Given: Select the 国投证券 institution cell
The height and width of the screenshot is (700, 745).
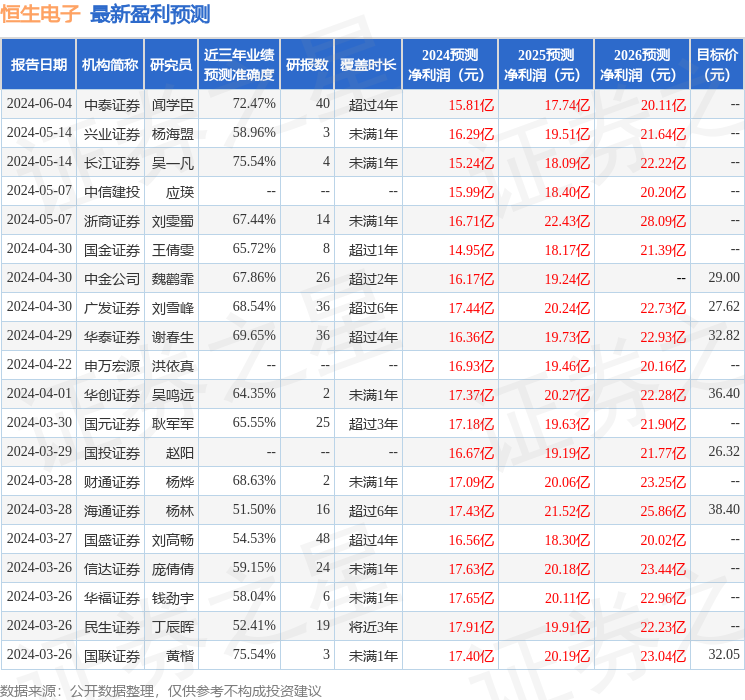Looking at the screenshot, I should (112, 452).
